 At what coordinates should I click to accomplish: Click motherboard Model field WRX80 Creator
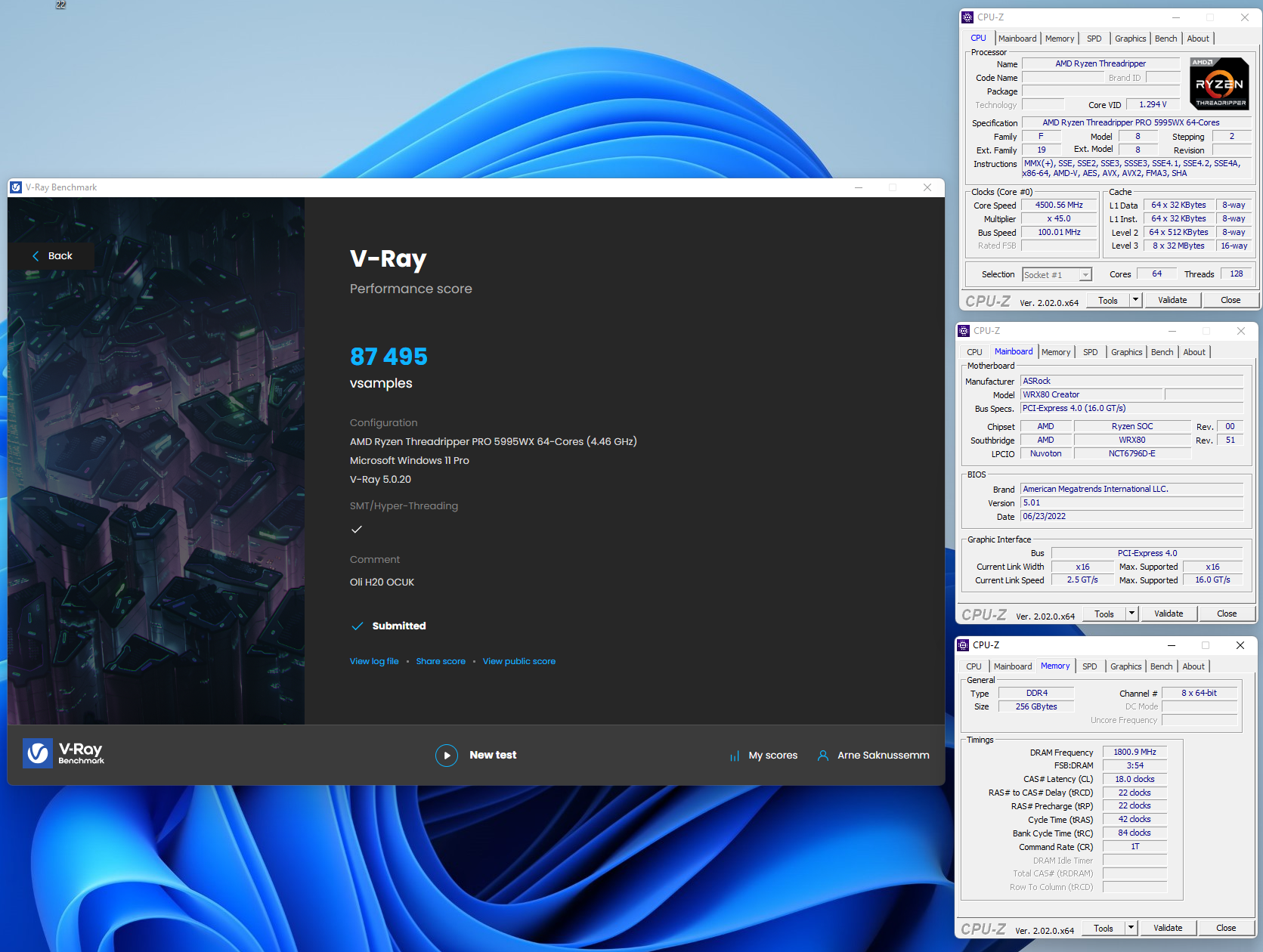click(1091, 395)
